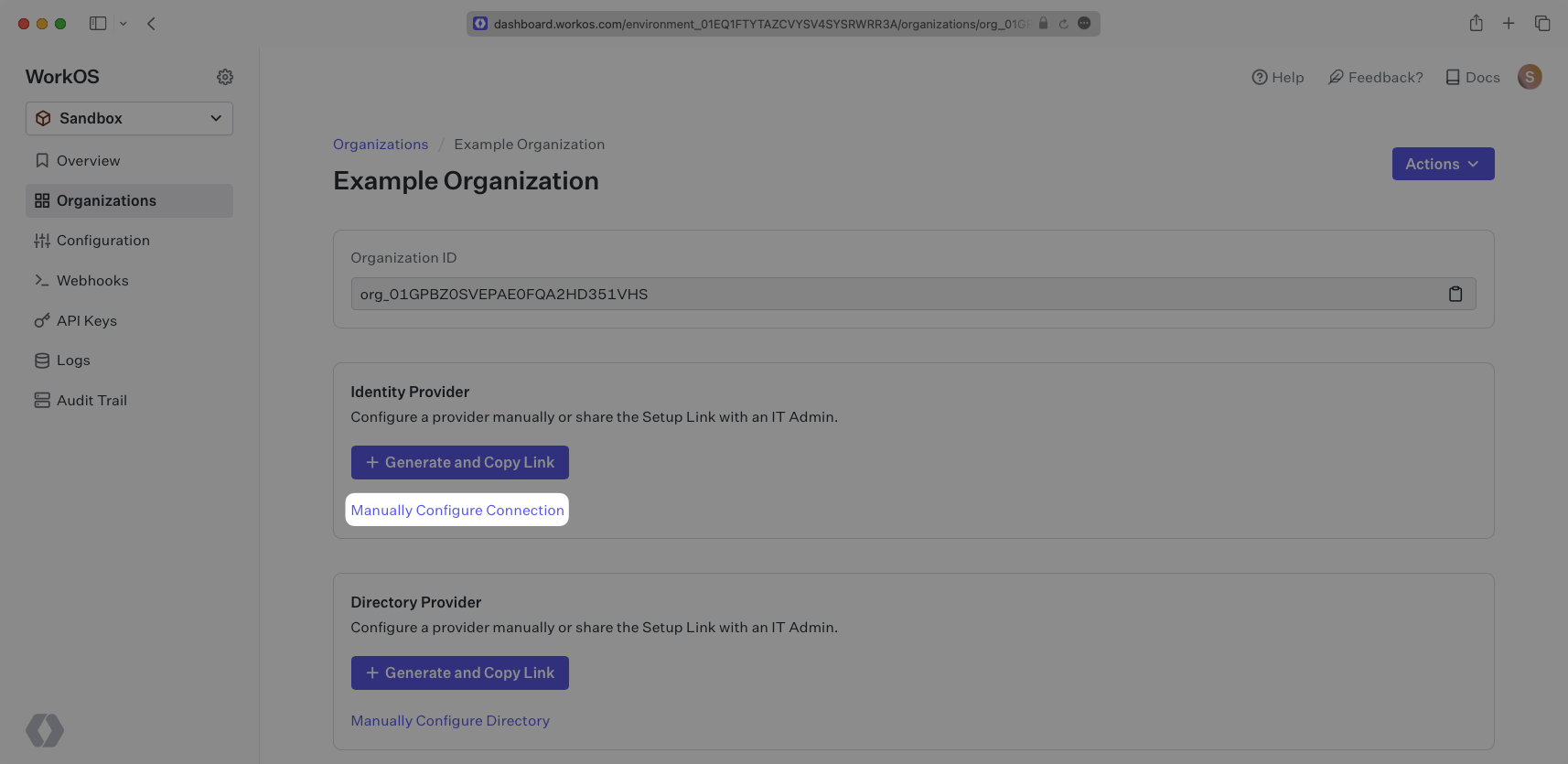The width and height of the screenshot is (1568, 764).
Task: Navigate to Overview in sidebar
Action: click(x=88, y=161)
